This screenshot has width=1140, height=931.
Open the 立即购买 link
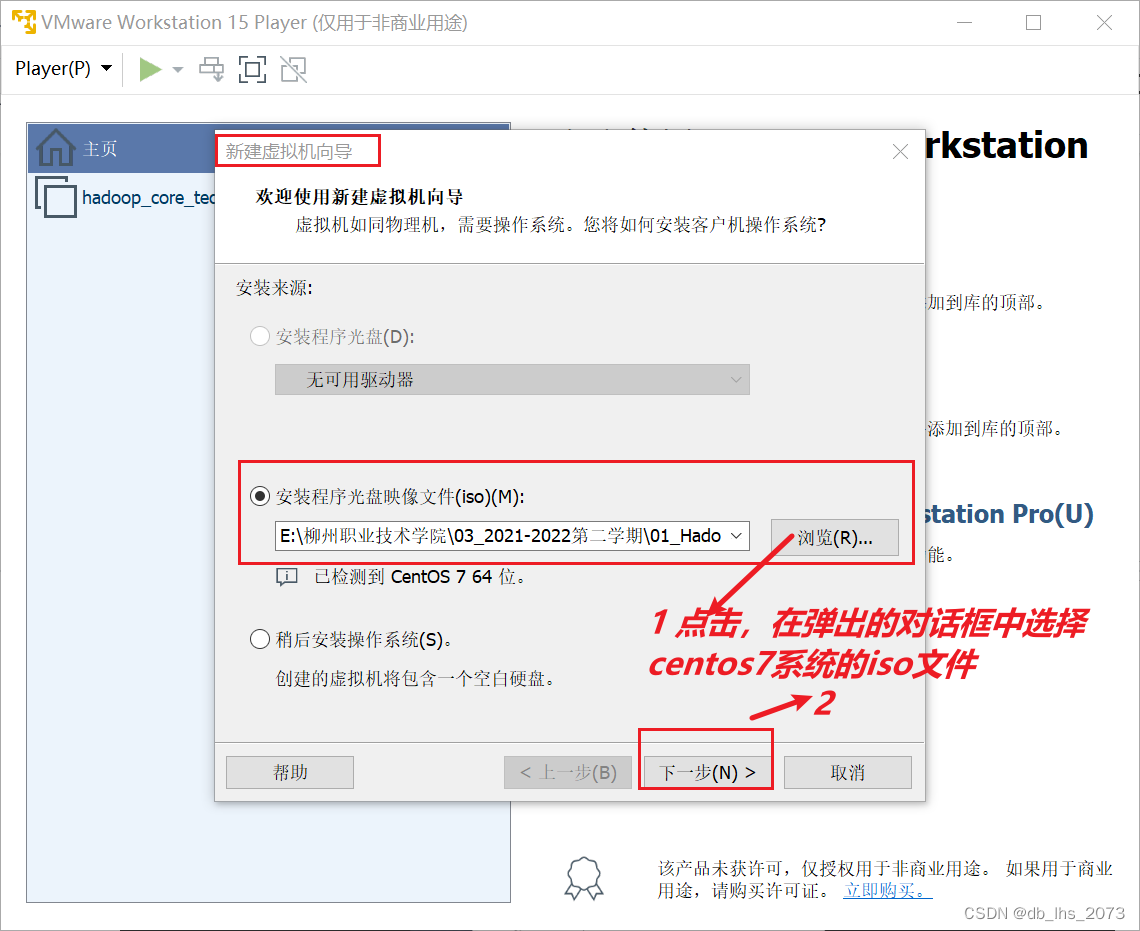[x=886, y=890]
